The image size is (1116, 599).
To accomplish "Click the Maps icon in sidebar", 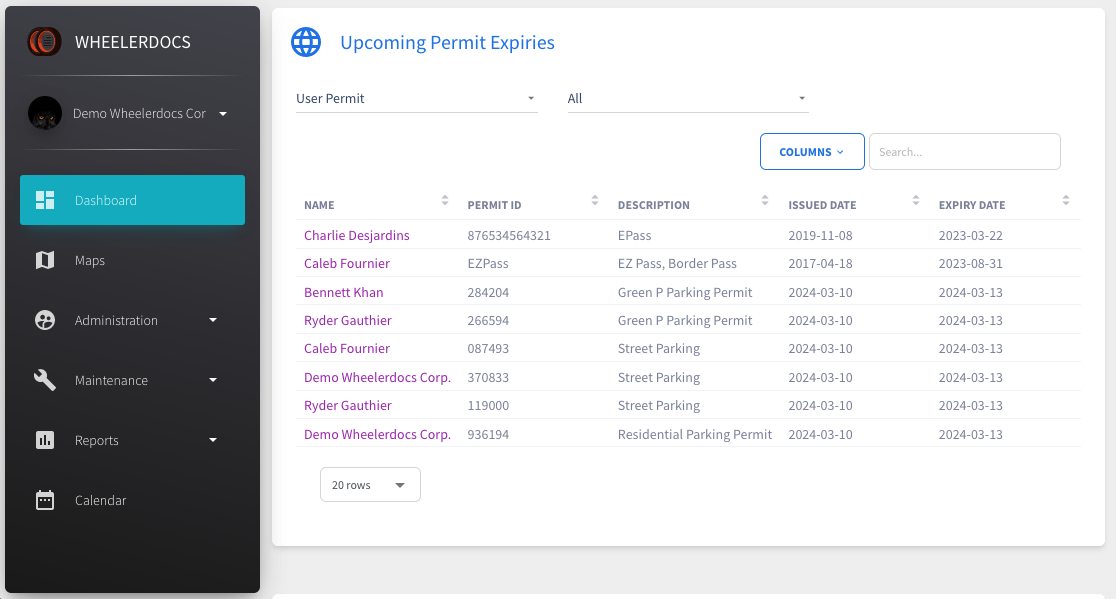I will pyautogui.click(x=45, y=260).
